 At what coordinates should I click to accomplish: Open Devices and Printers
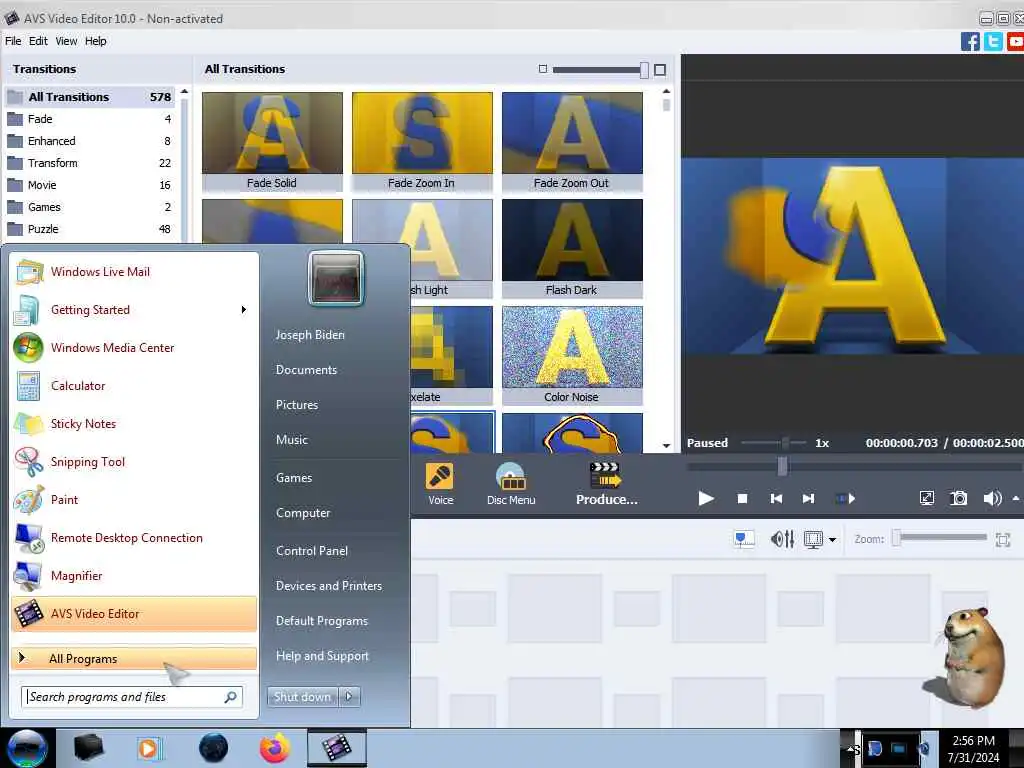[328, 586]
